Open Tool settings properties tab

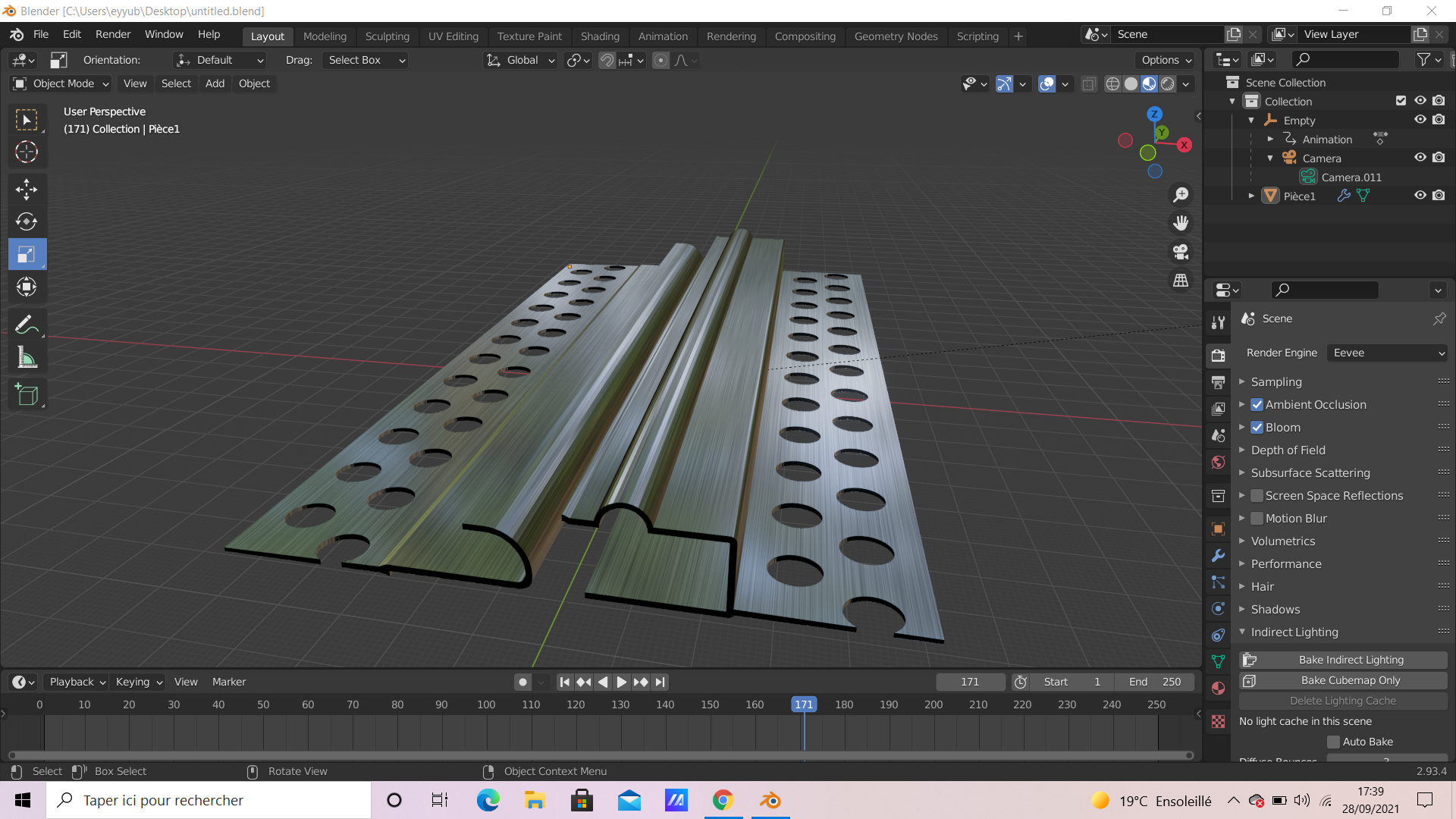(x=1218, y=322)
